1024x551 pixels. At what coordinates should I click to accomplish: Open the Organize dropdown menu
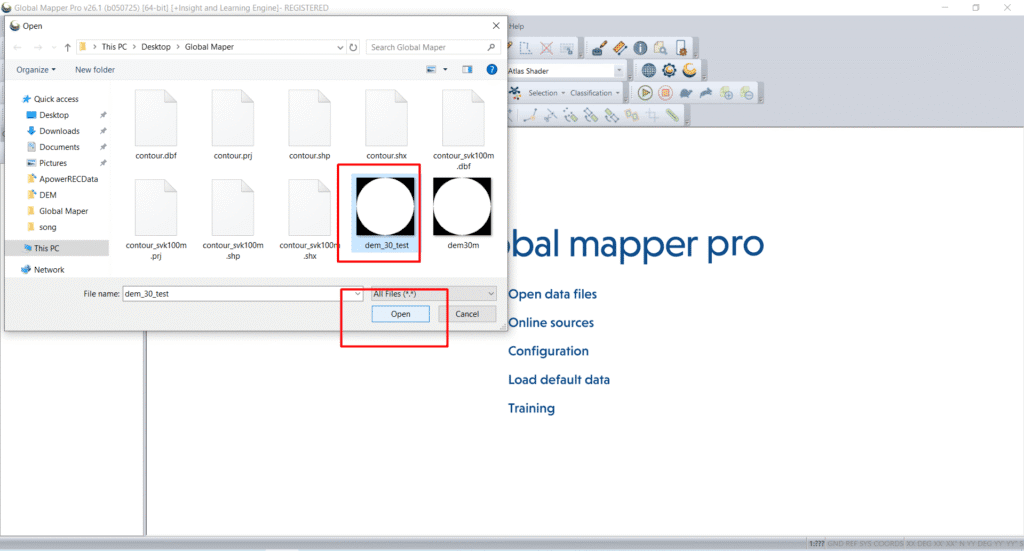point(36,70)
